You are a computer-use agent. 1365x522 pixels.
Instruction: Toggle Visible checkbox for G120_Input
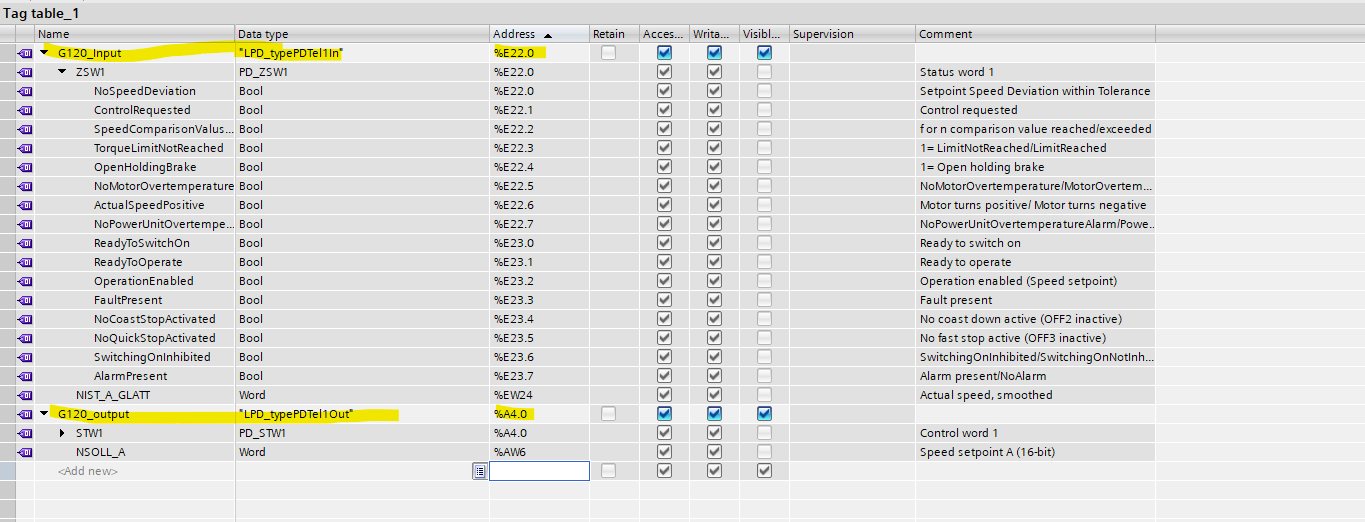pos(764,53)
